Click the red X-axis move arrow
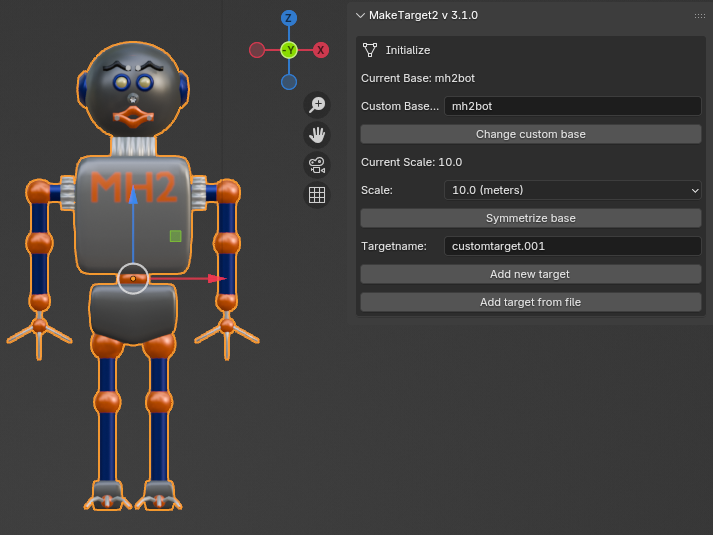Viewport: 713px width, 535px height. click(x=216, y=279)
